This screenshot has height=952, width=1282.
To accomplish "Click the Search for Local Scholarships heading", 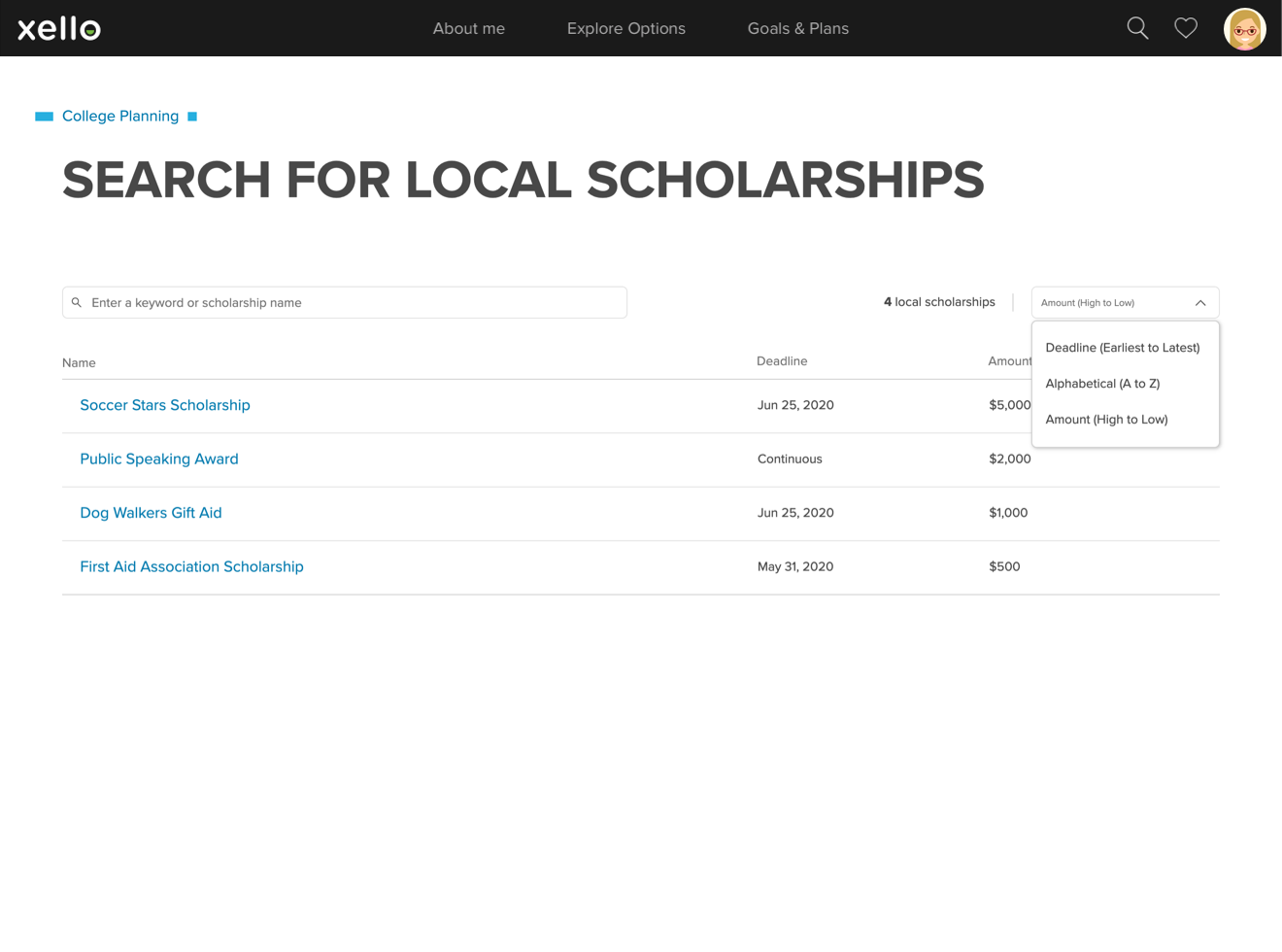I will point(523,181).
